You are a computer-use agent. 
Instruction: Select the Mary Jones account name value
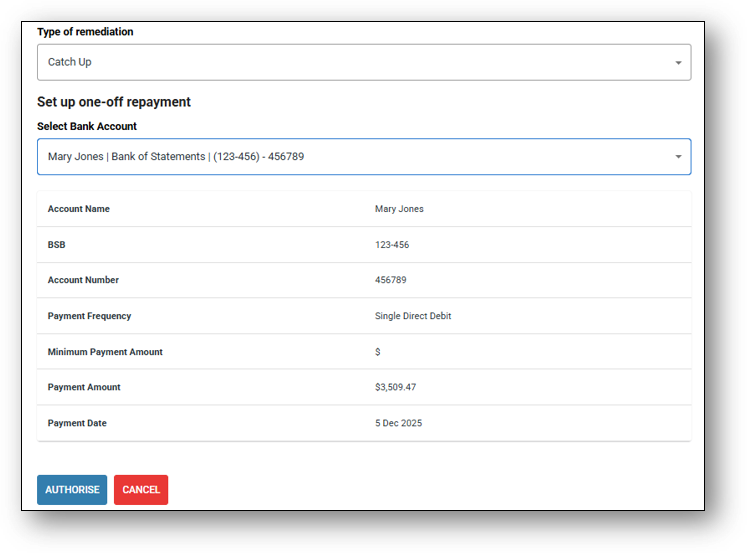pos(399,209)
